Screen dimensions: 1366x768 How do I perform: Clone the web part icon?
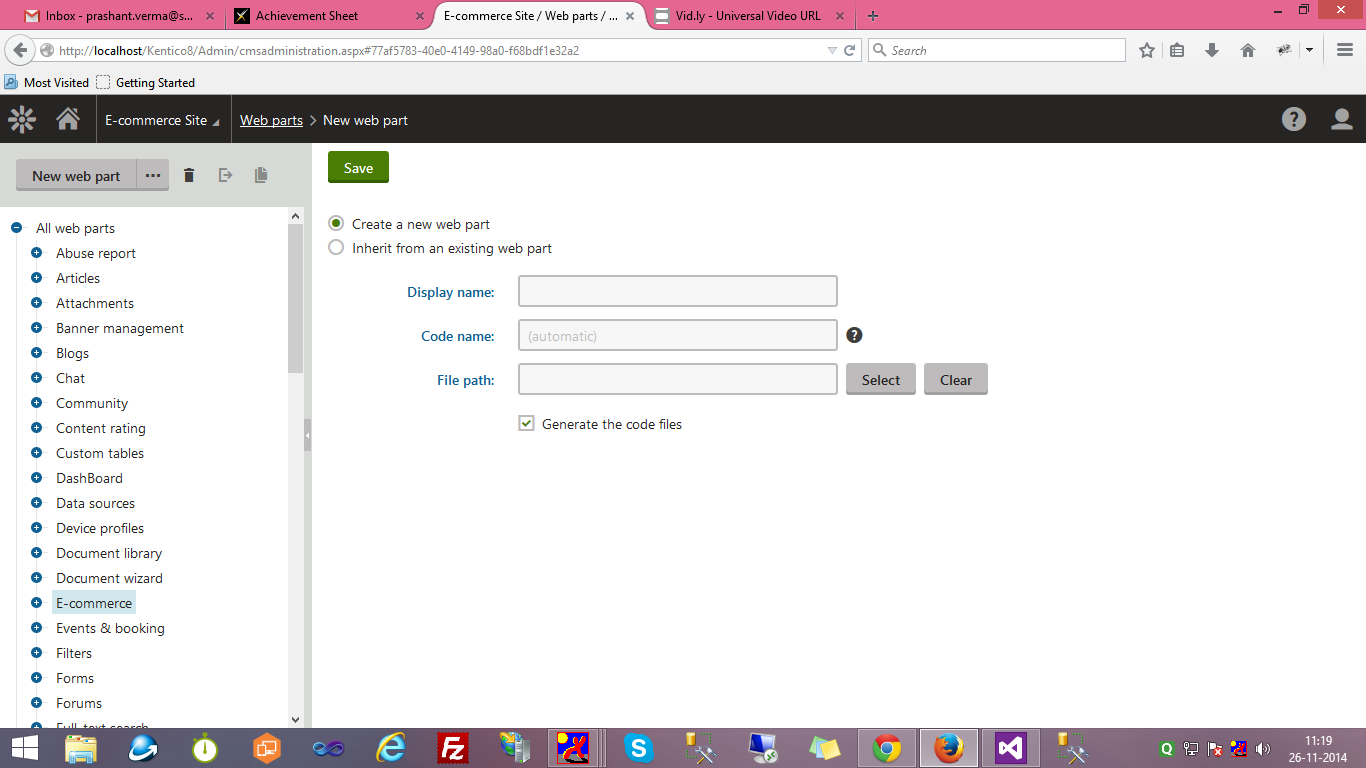tap(261, 175)
